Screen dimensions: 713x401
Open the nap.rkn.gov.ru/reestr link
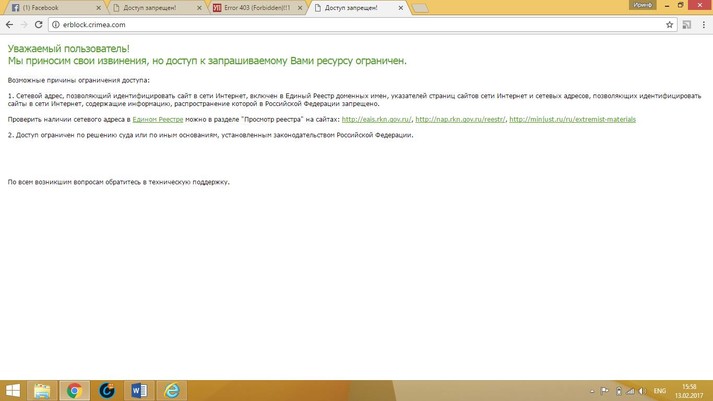[x=460, y=120]
